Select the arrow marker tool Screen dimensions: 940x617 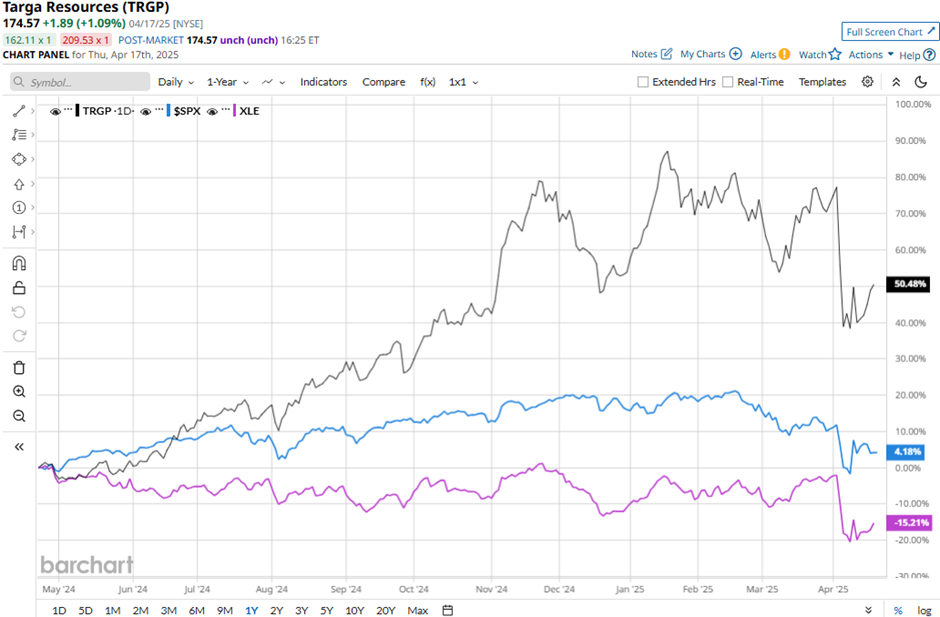pos(19,184)
